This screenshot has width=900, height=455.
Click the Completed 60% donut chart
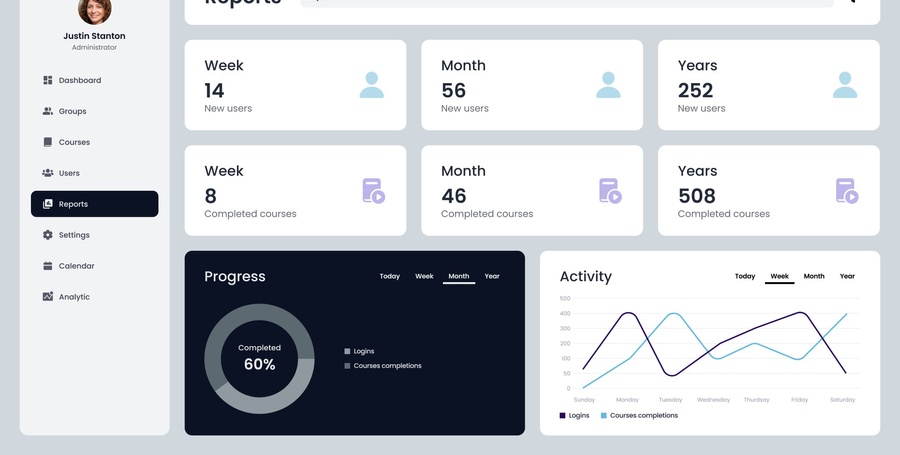point(259,359)
